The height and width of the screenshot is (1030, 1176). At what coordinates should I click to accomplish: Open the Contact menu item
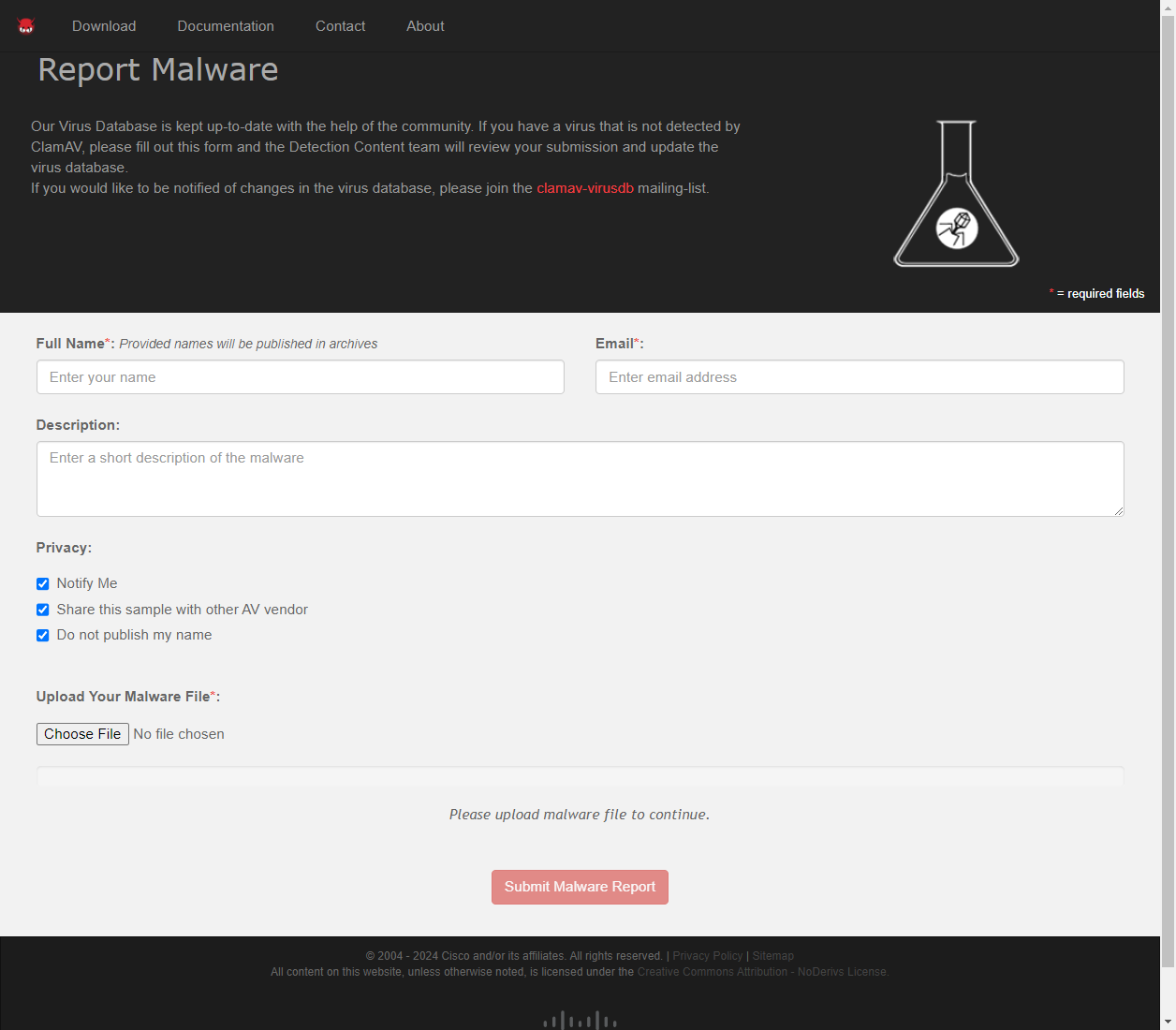pos(340,25)
